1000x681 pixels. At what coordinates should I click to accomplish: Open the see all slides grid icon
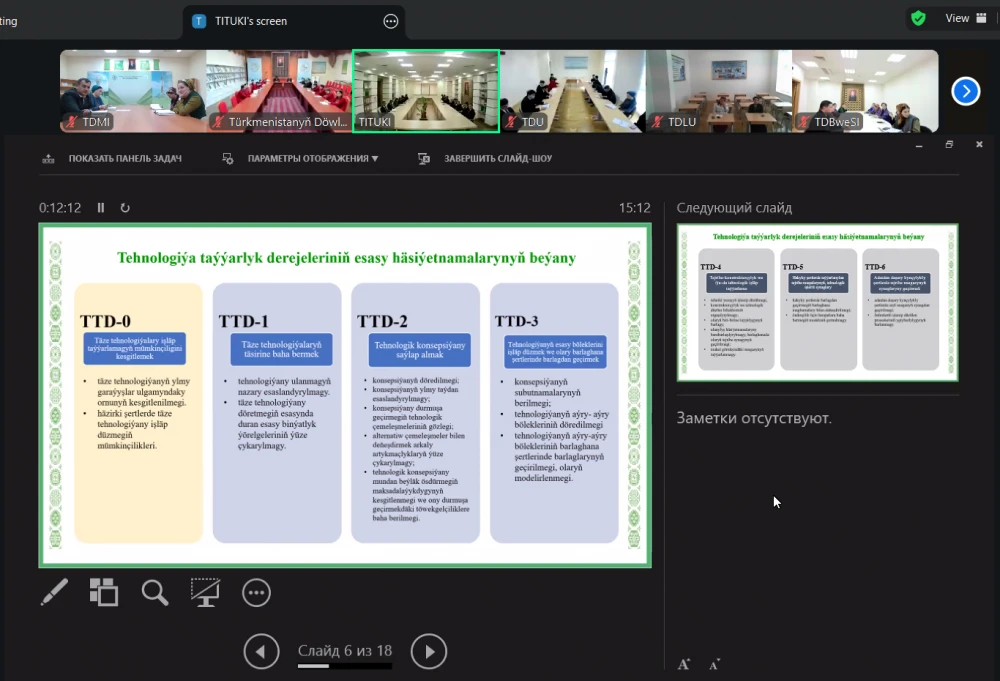pos(104,592)
